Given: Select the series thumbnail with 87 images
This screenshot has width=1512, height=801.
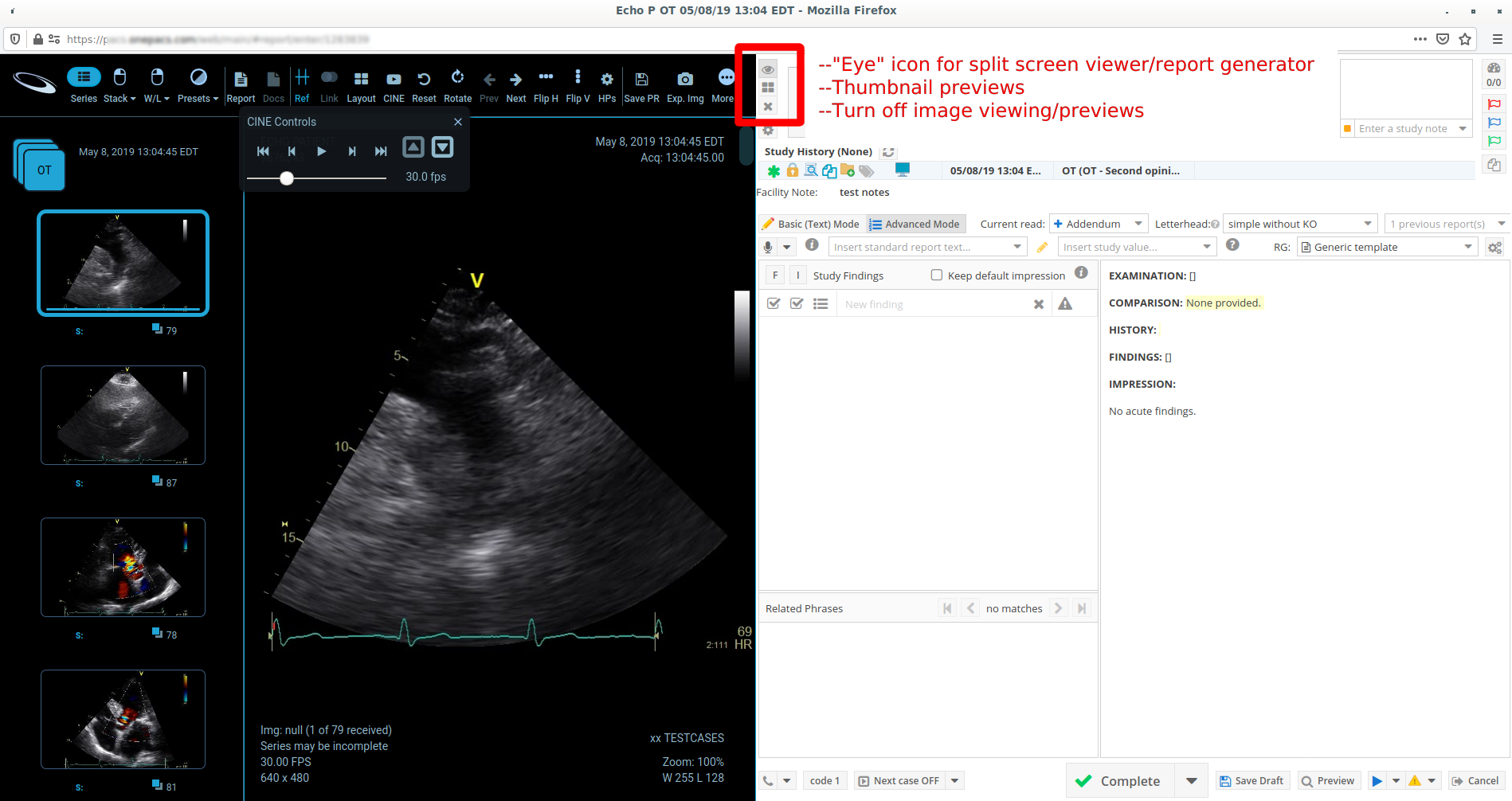Looking at the screenshot, I should click(123, 415).
